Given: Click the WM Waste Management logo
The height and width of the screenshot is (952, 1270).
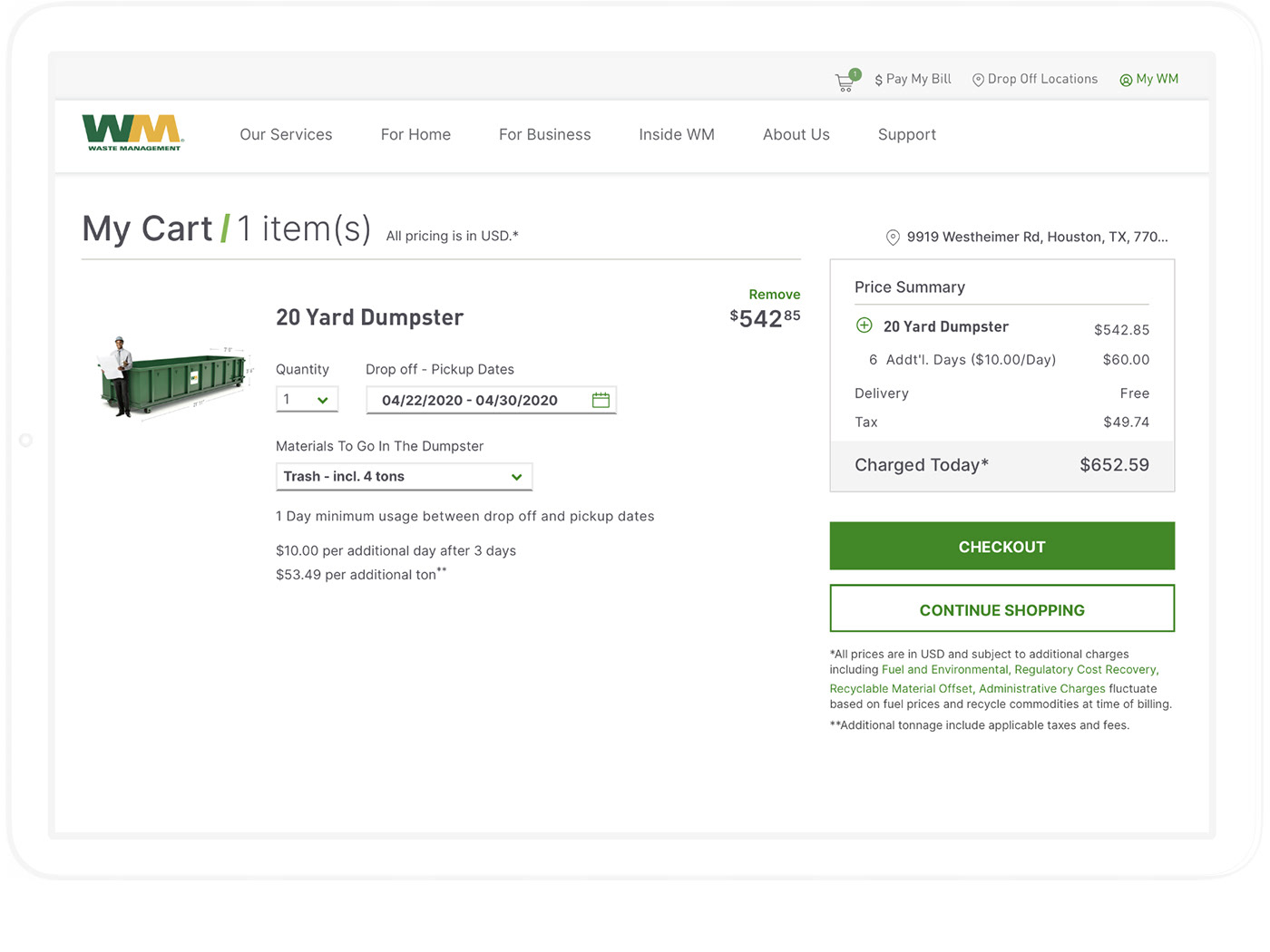Looking at the screenshot, I should (132, 132).
